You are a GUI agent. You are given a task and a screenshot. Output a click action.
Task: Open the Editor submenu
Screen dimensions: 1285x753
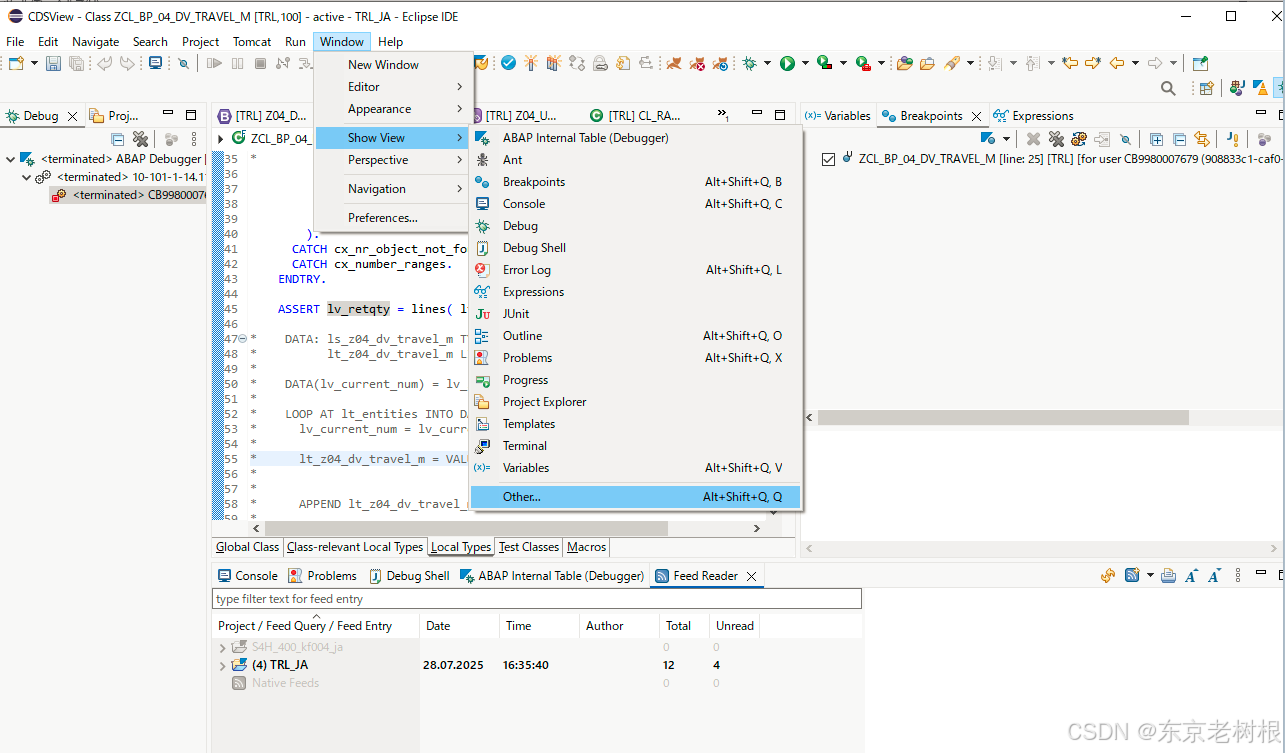click(x=393, y=87)
